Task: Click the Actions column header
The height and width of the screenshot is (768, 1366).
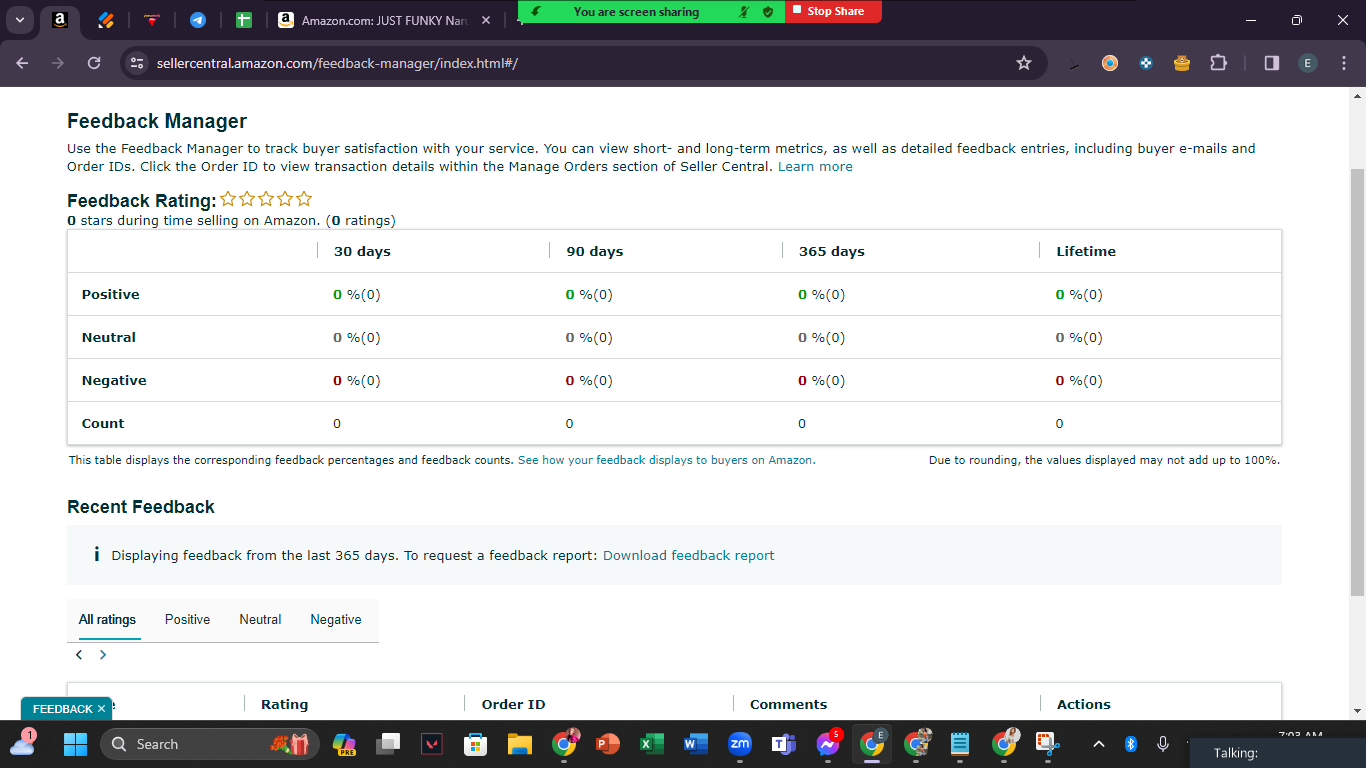Action: pyautogui.click(x=1084, y=704)
